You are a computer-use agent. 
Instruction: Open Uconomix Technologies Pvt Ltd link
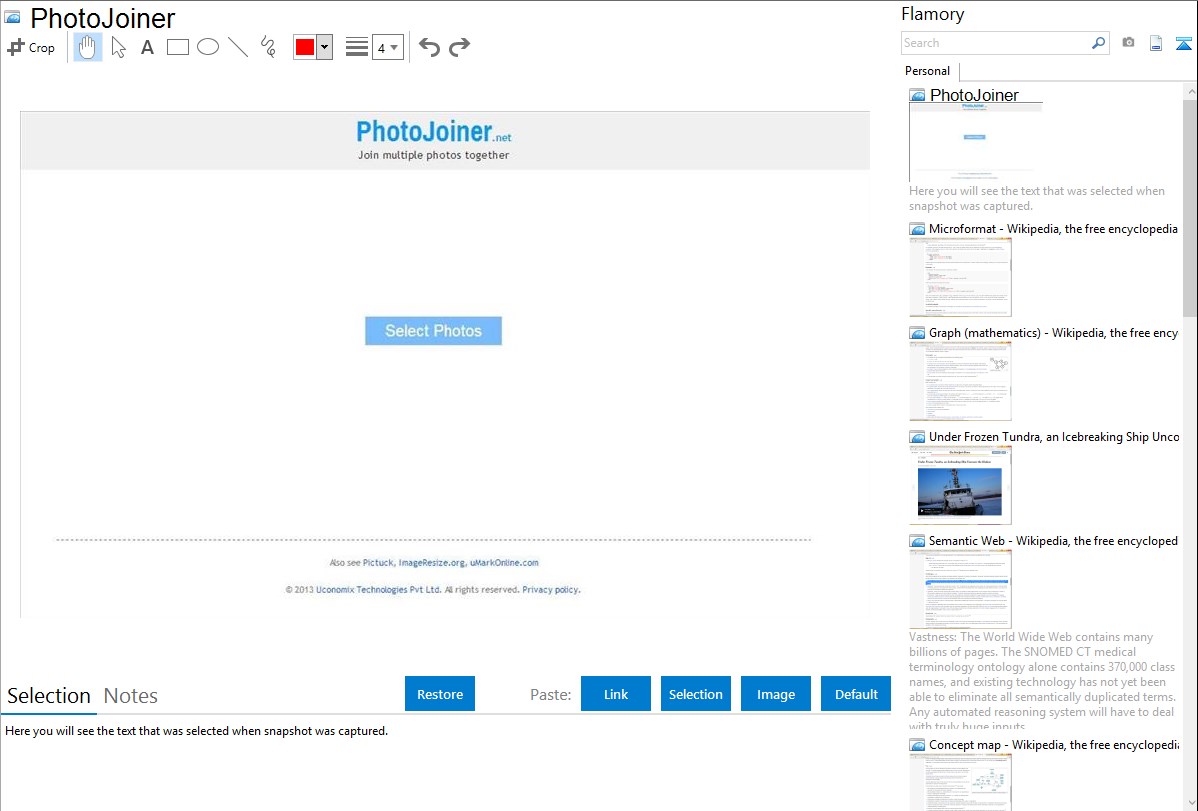point(378,590)
